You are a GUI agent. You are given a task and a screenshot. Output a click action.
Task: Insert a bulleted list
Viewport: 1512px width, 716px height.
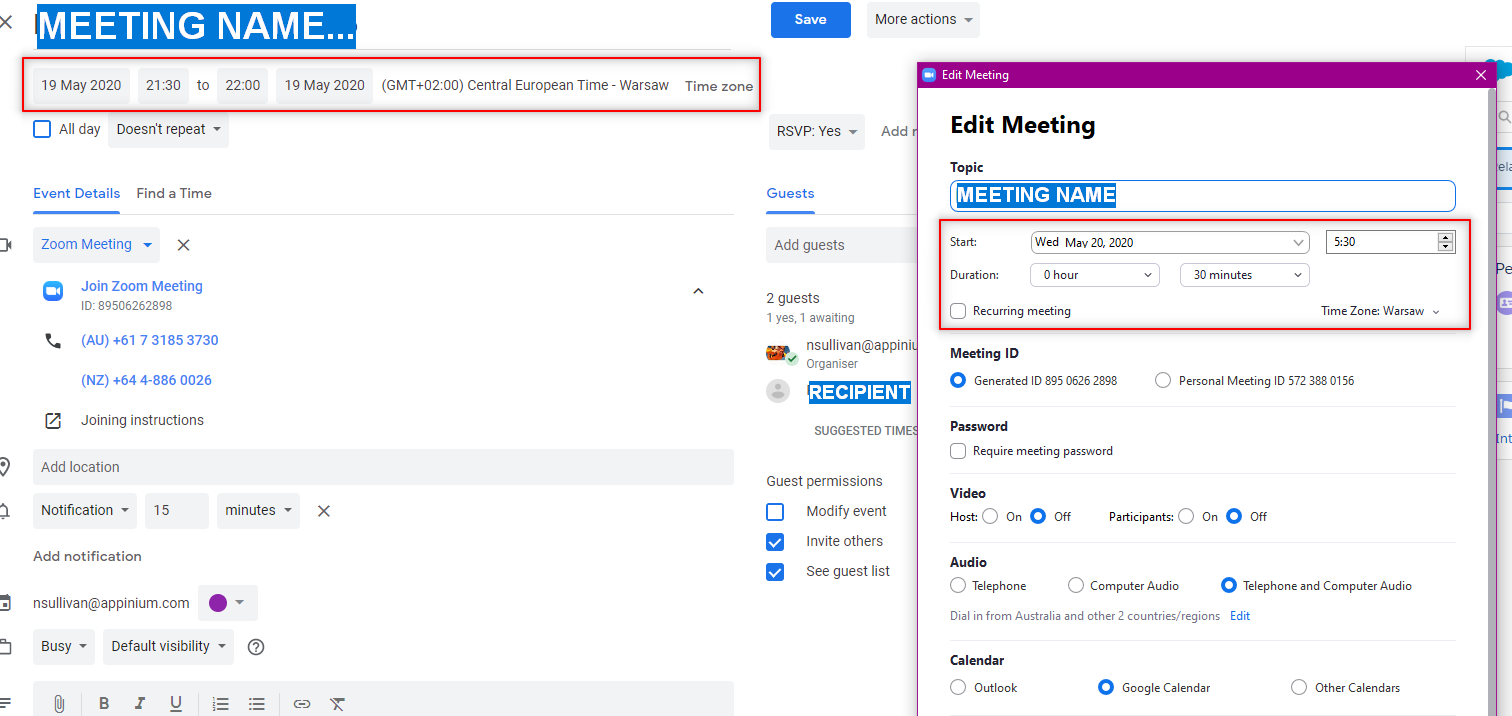[x=256, y=703]
